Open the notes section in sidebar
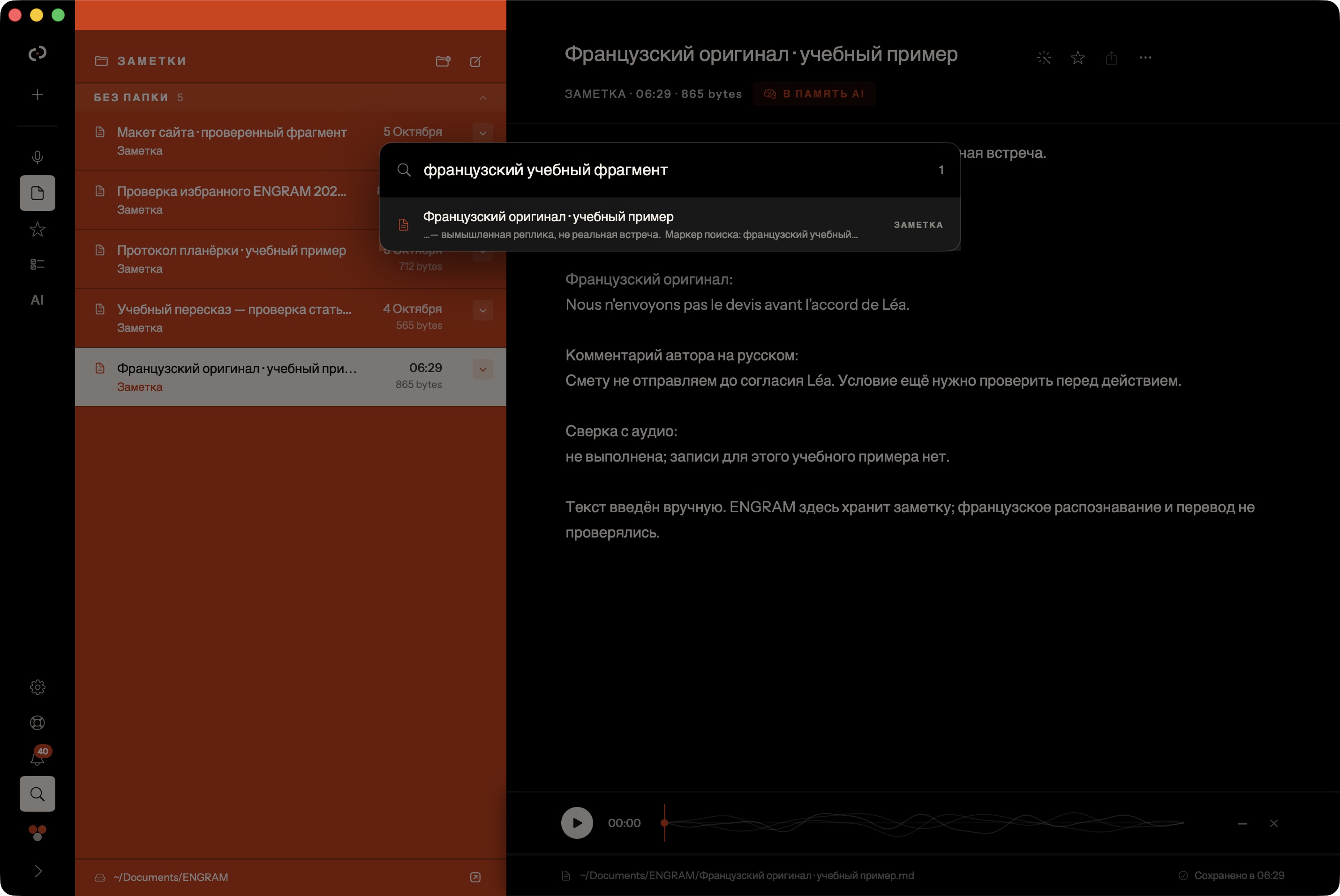Image resolution: width=1340 pixels, height=896 pixels. click(x=37, y=193)
